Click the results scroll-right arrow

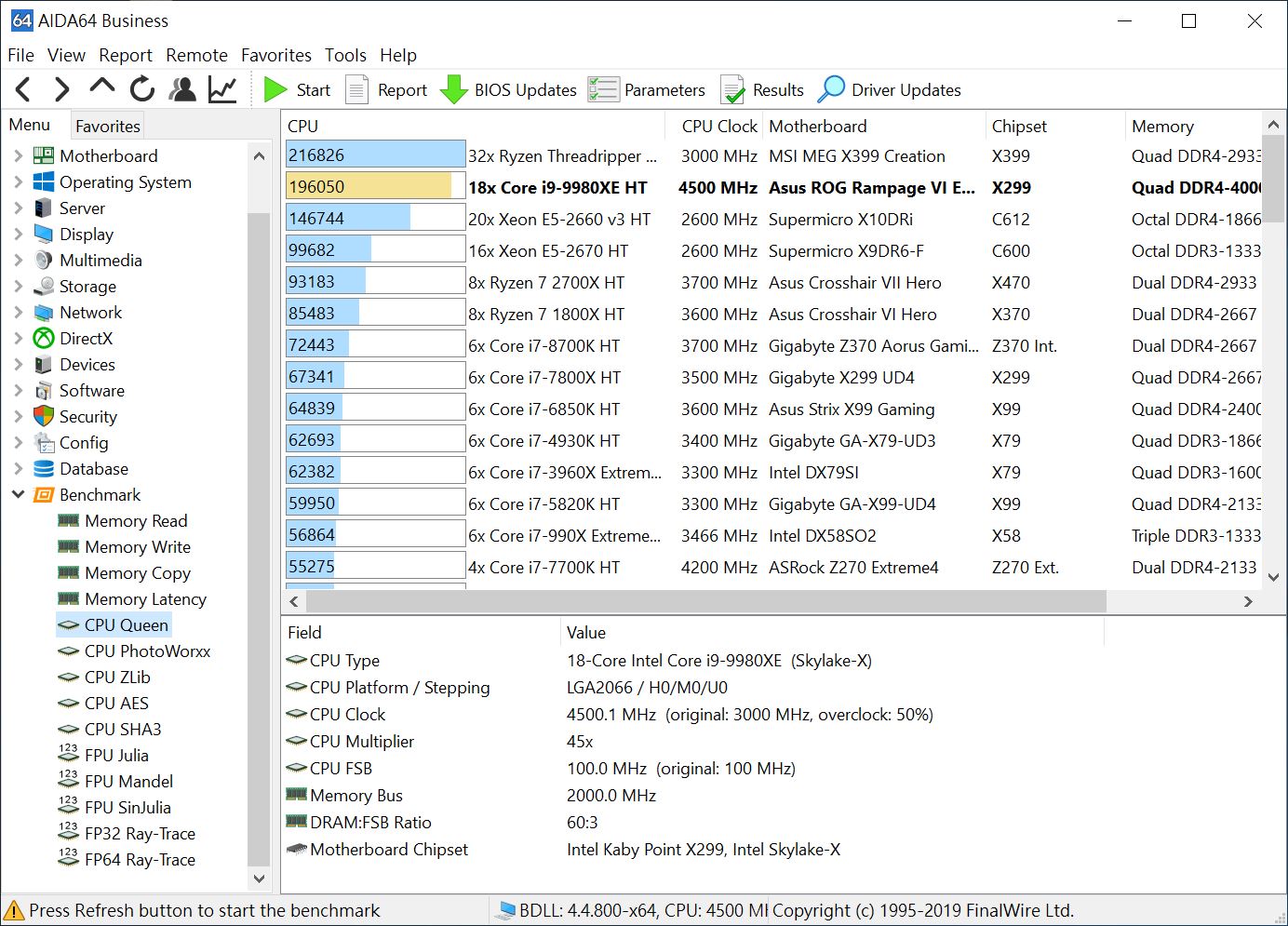click(x=1248, y=601)
